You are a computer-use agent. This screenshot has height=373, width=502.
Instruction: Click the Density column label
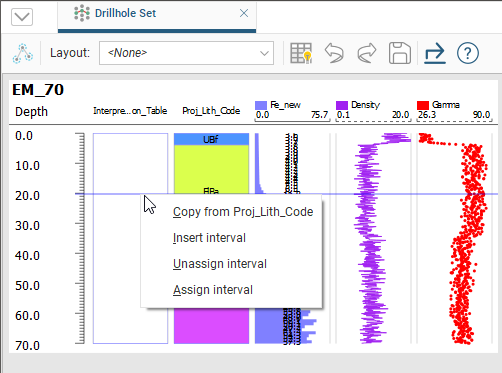(365, 105)
